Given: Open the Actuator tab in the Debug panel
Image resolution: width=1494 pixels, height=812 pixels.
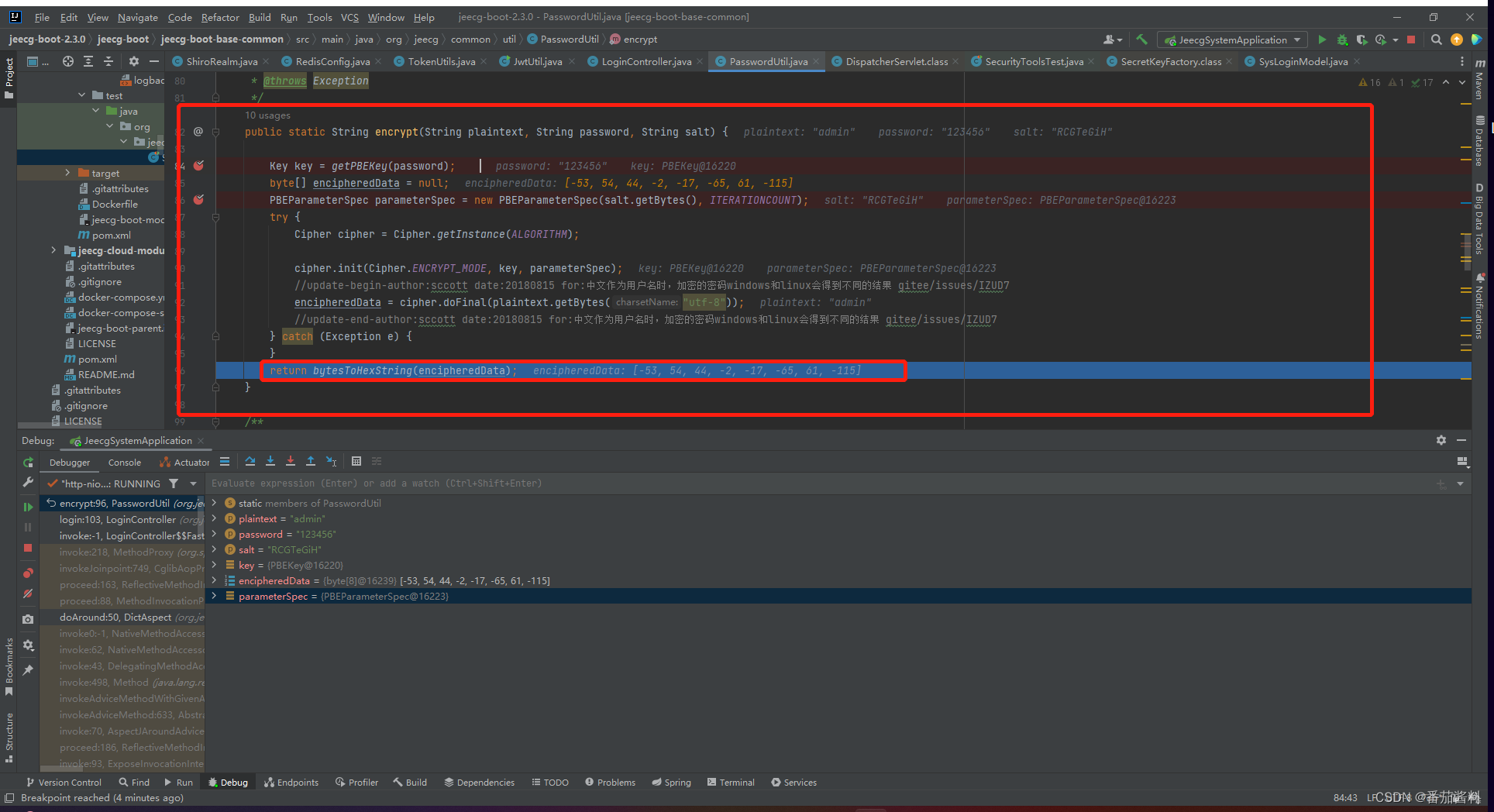Looking at the screenshot, I should click(x=185, y=463).
